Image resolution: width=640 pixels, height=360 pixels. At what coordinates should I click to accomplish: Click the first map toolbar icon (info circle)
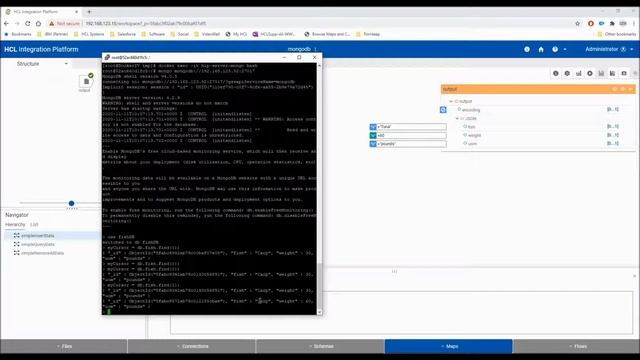click(x=556, y=73)
